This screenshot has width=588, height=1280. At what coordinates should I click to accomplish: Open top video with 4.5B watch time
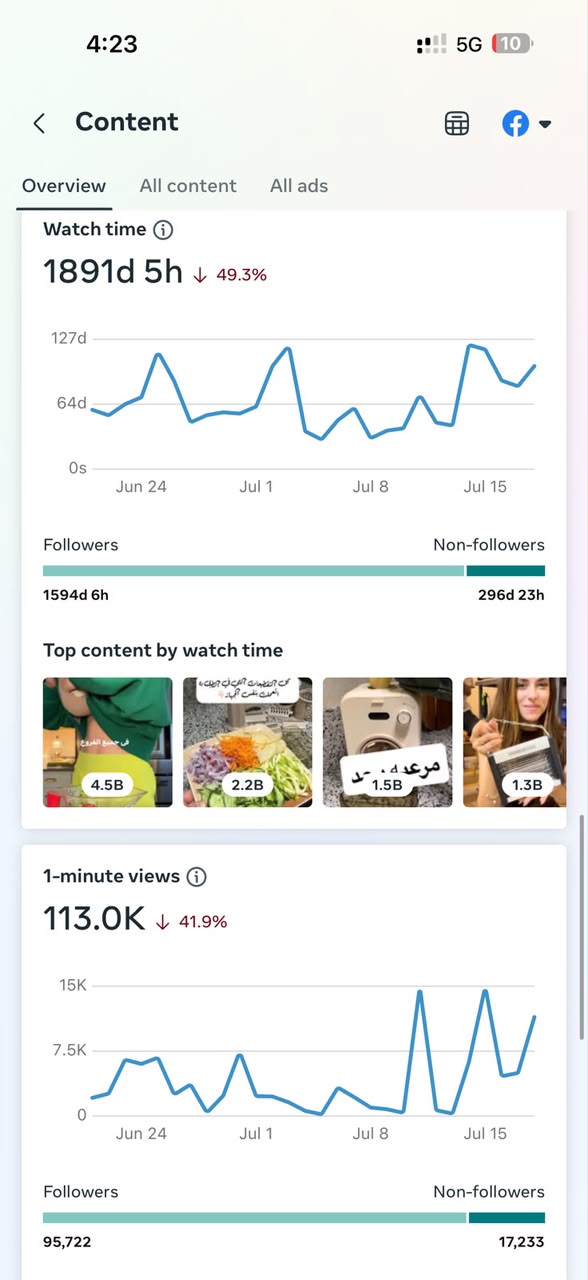click(x=108, y=742)
